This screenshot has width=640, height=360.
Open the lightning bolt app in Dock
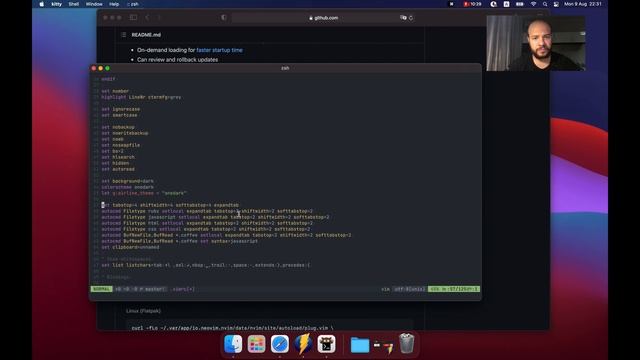coord(303,344)
